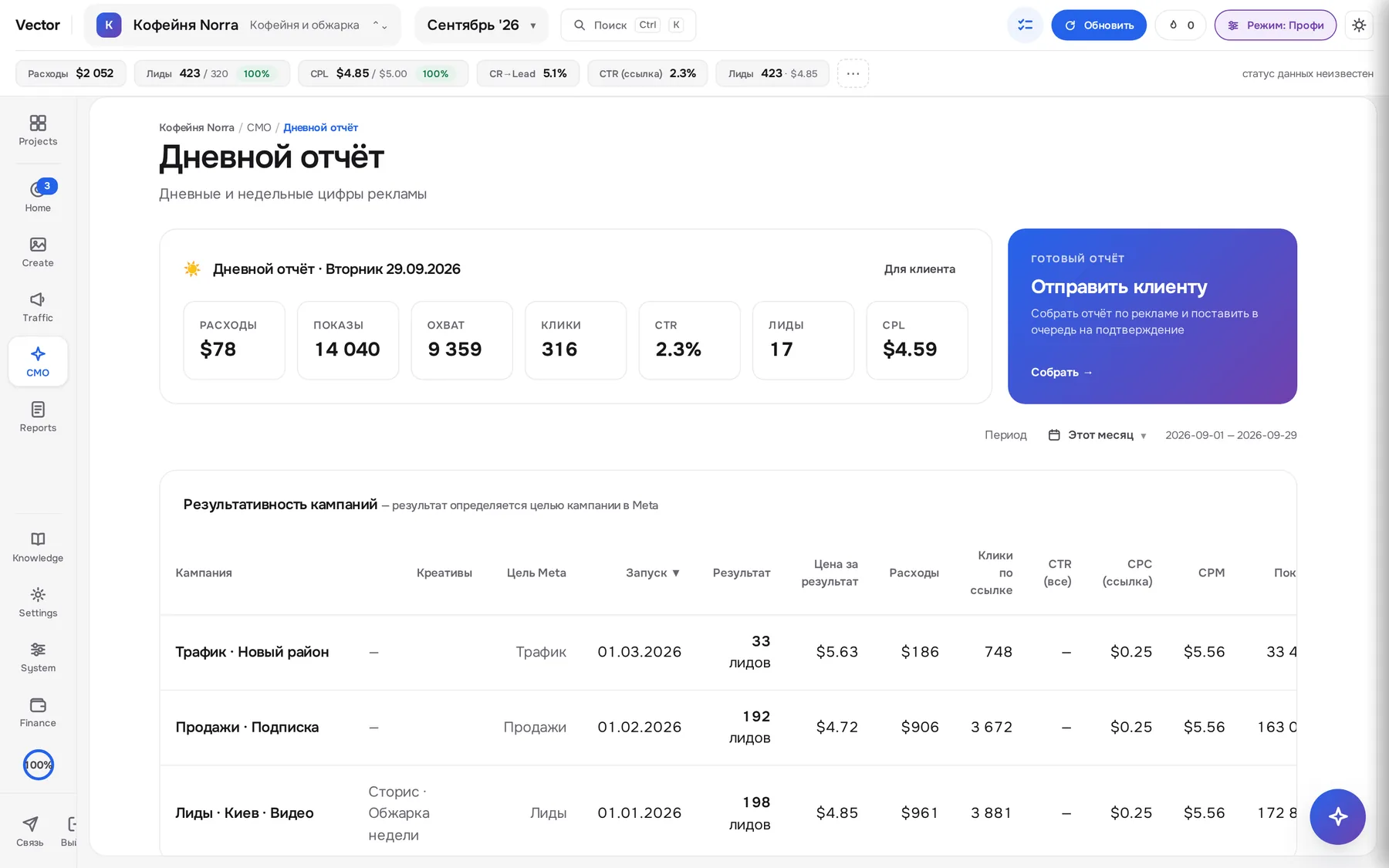Image resolution: width=1389 pixels, height=868 pixels.
Task: Click the floating sparkle assistant button
Action: 1337,816
